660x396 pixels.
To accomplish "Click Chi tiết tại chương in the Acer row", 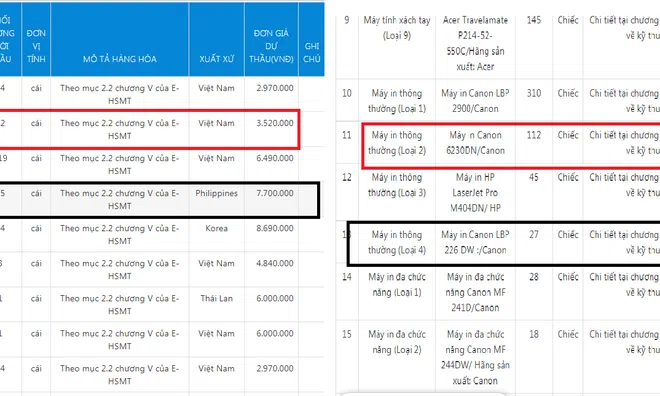I will tap(624, 20).
